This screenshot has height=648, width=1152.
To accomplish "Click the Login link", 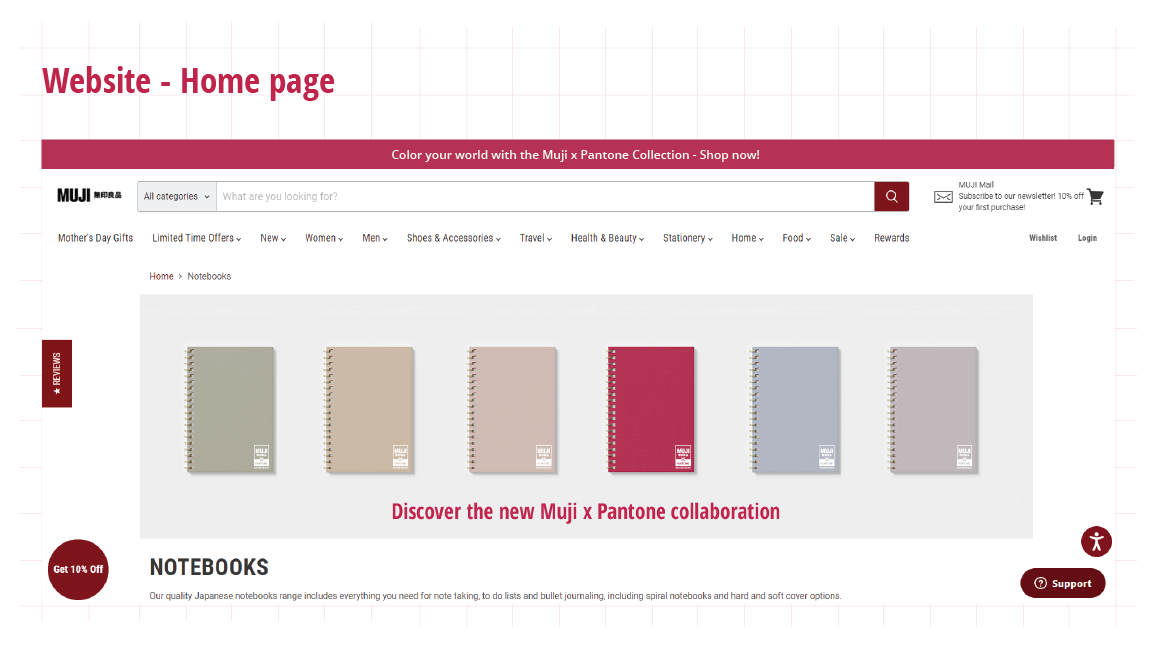I will (x=1087, y=238).
